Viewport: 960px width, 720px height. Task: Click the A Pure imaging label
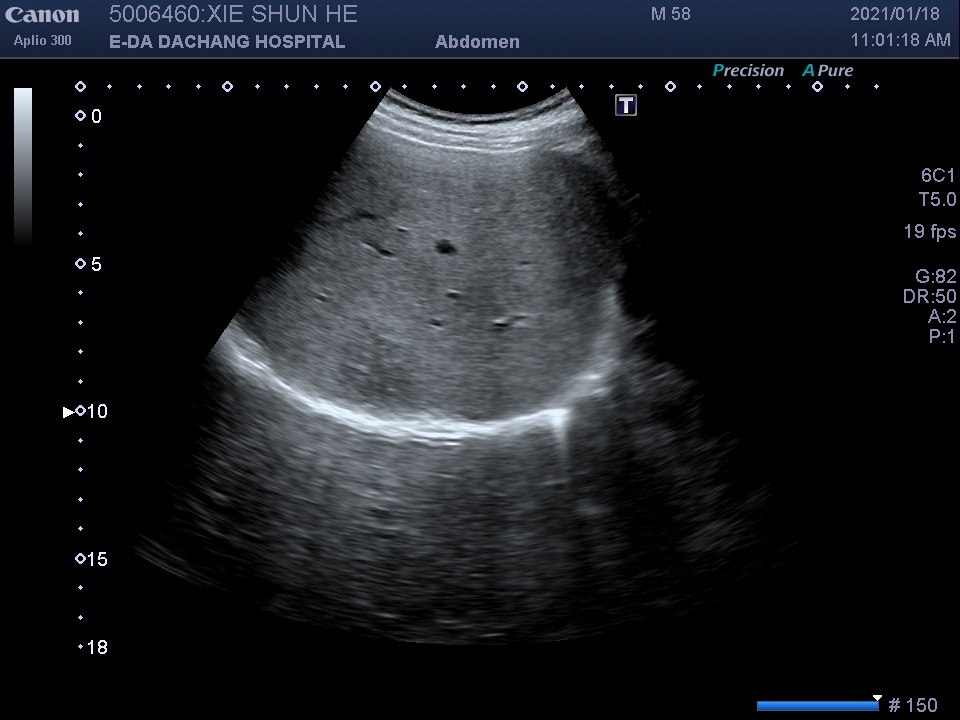pos(828,70)
